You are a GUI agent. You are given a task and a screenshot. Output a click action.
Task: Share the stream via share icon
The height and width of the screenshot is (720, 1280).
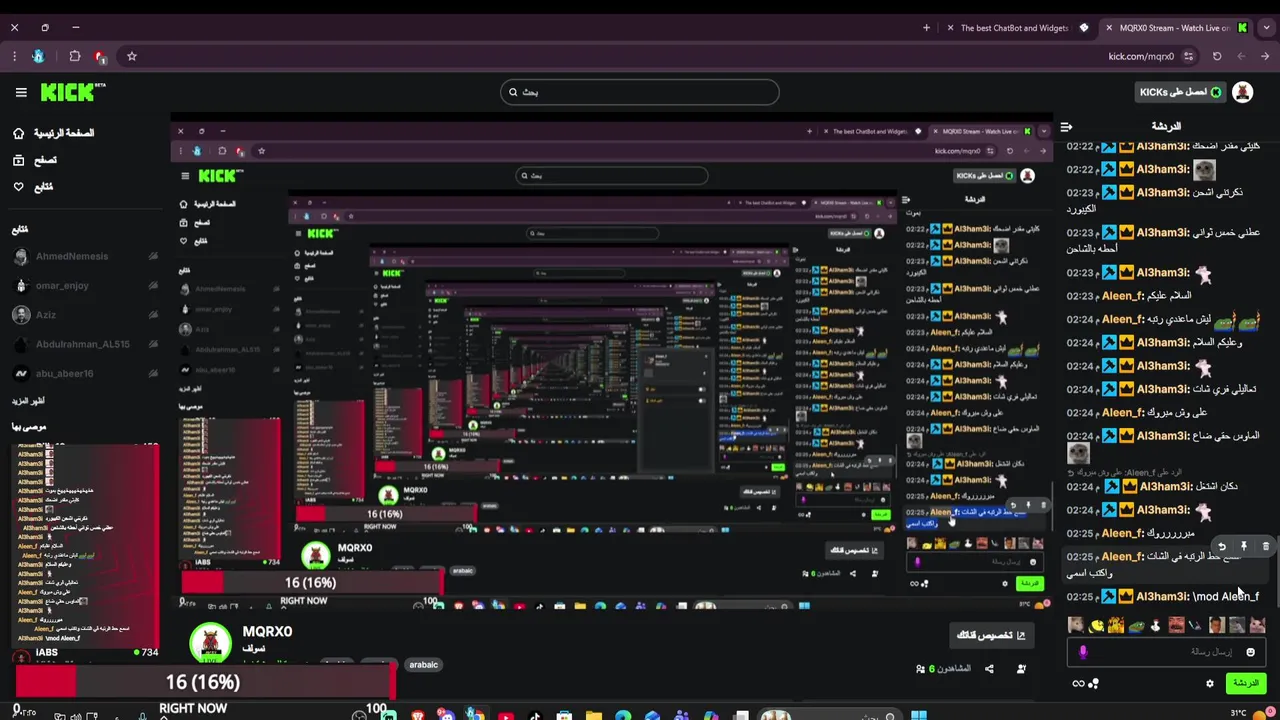989,669
